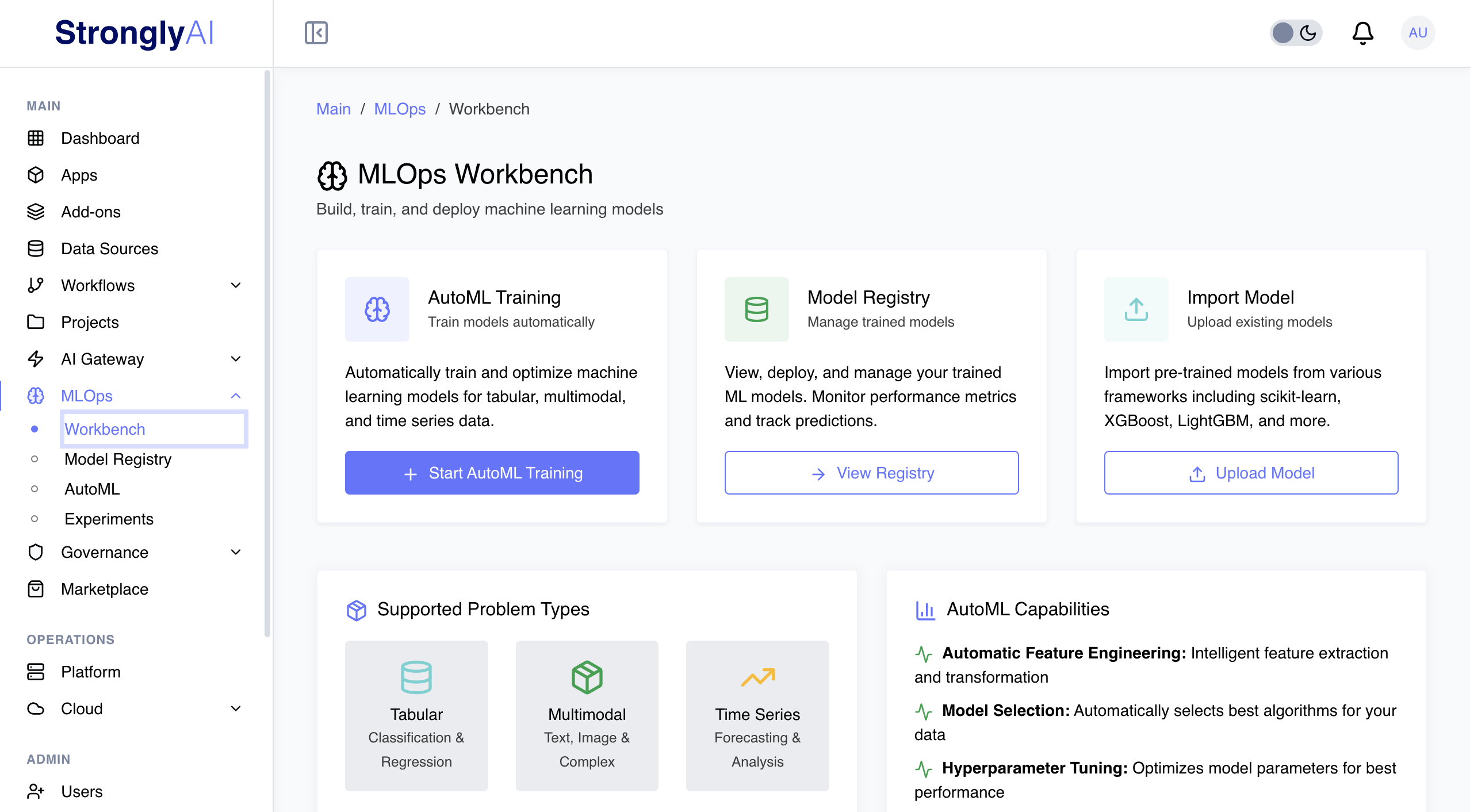Viewport: 1470px width, 812px height.
Task: Expand the Governance section
Action: tap(235, 552)
